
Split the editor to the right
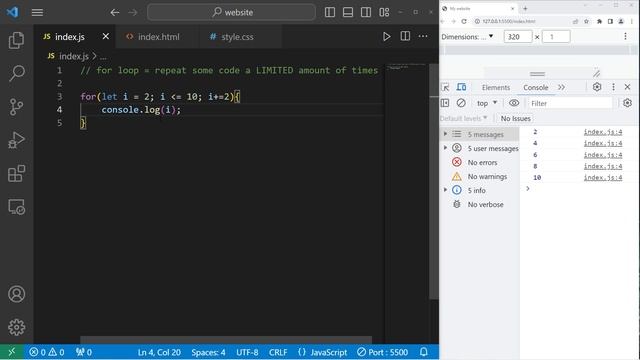405,36
